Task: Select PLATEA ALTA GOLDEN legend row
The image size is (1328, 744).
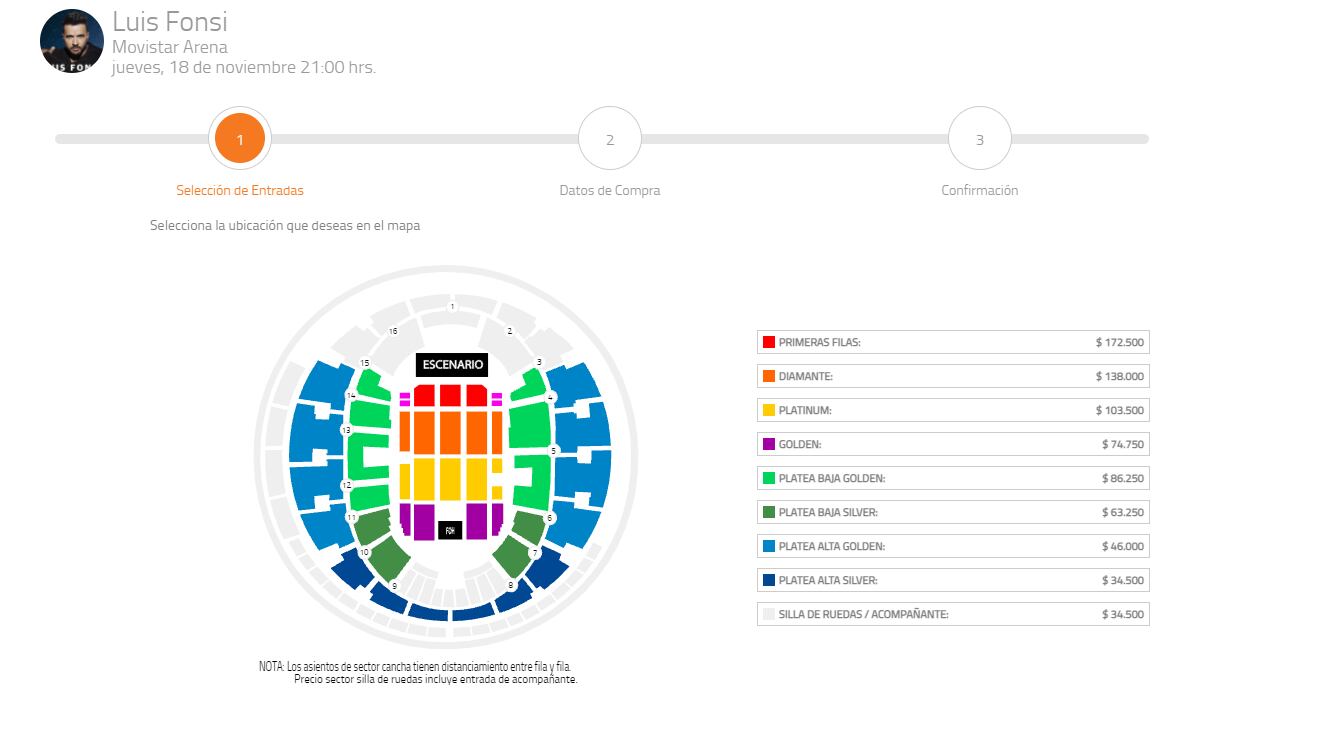Action: 953,546
